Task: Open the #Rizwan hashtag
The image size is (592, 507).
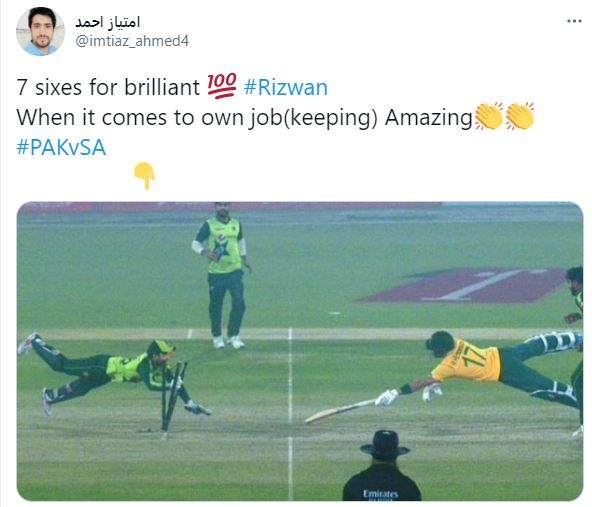Action: [285, 87]
